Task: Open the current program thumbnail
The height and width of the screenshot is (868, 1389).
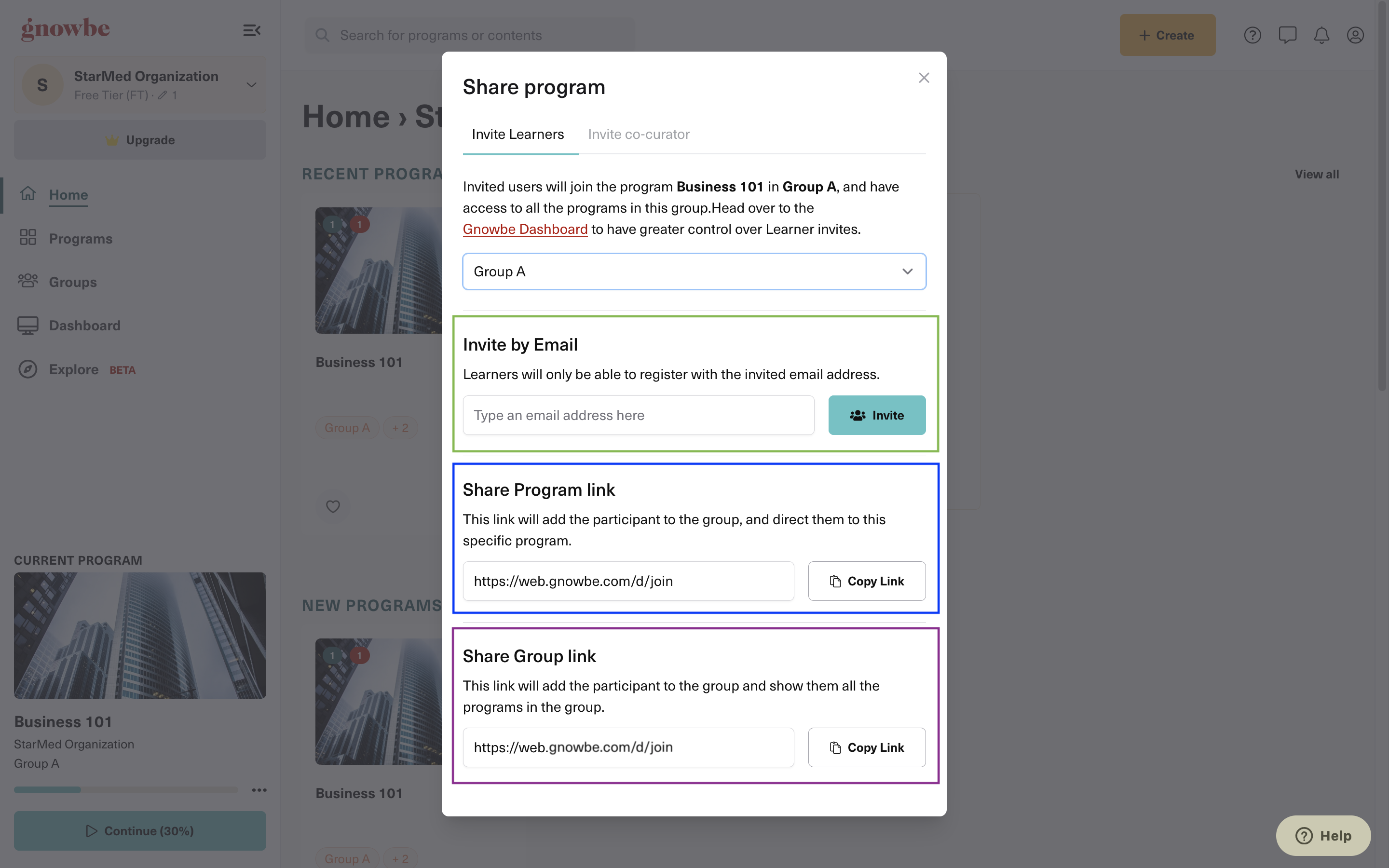Action: pos(139,636)
